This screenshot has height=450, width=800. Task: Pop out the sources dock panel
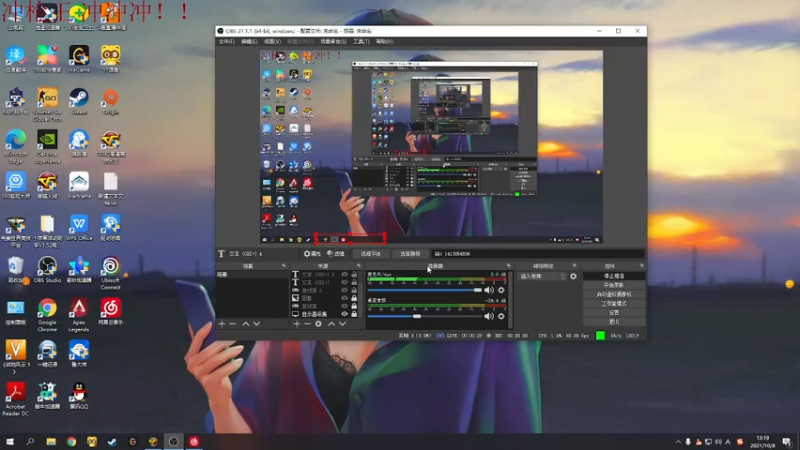359,266
